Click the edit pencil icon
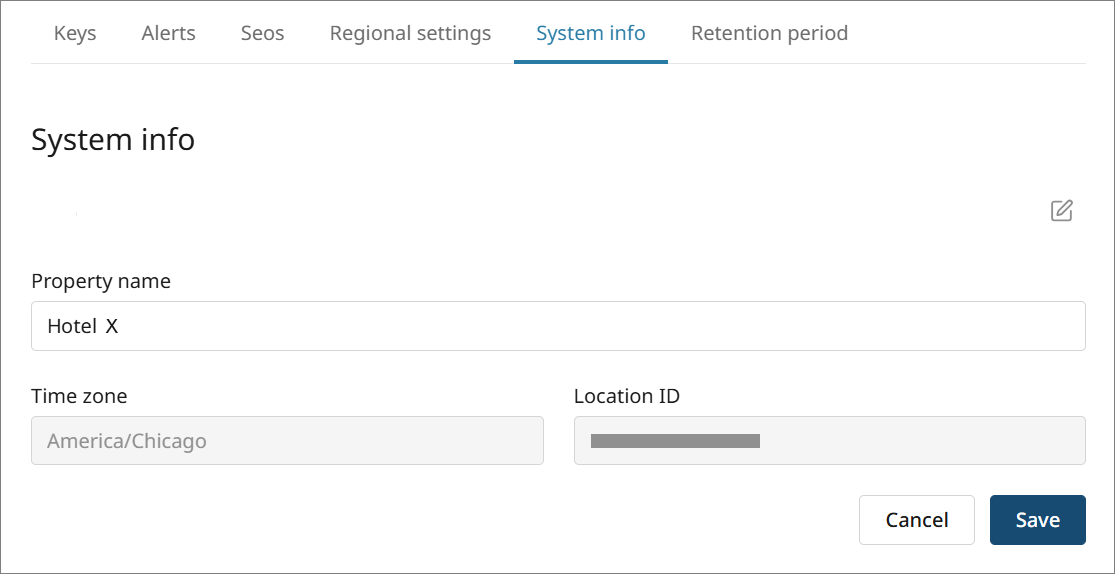 pos(1061,211)
